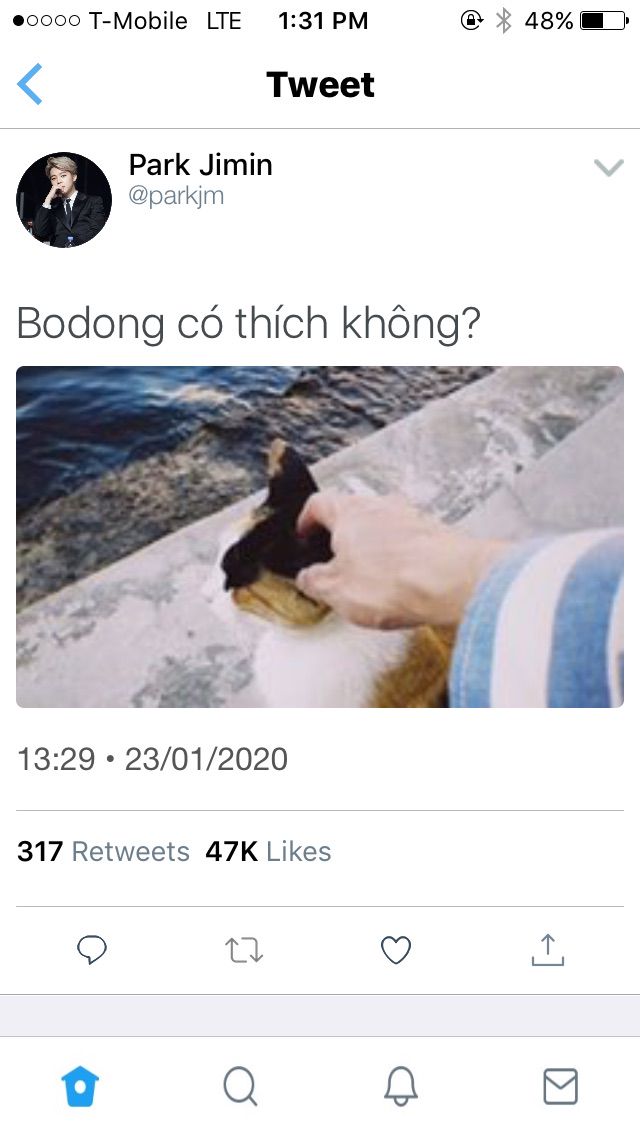Tap the tweet timestamp 13:29 · 23/01/2020
640x1136 pixels.
point(152,759)
